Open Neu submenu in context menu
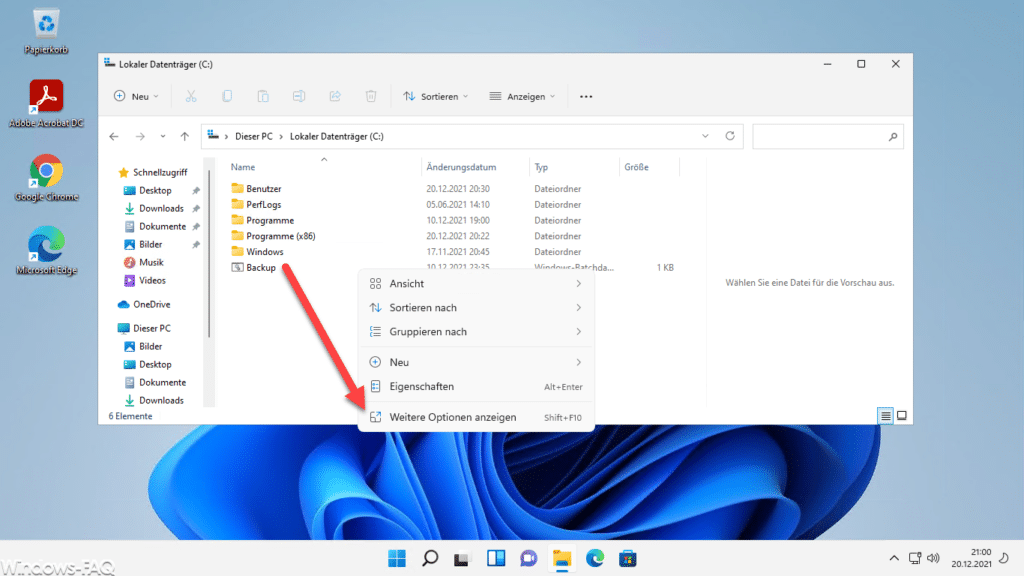This screenshot has width=1024, height=576. (x=476, y=362)
